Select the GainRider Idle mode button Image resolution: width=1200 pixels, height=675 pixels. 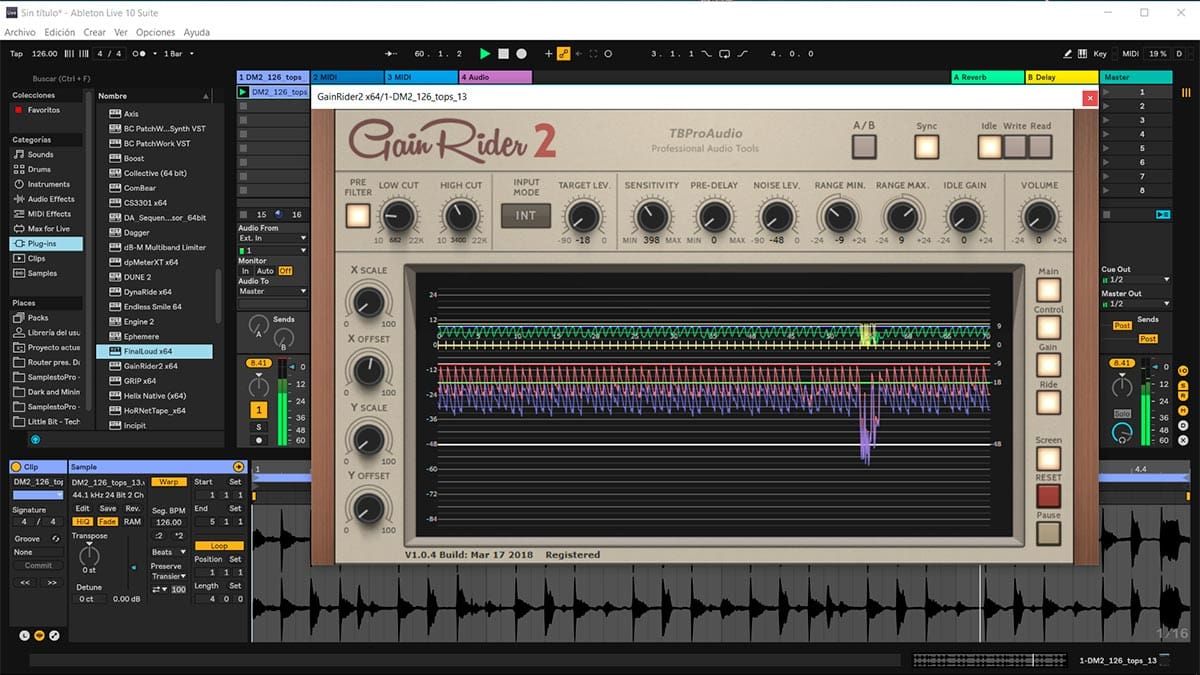tap(990, 147)
